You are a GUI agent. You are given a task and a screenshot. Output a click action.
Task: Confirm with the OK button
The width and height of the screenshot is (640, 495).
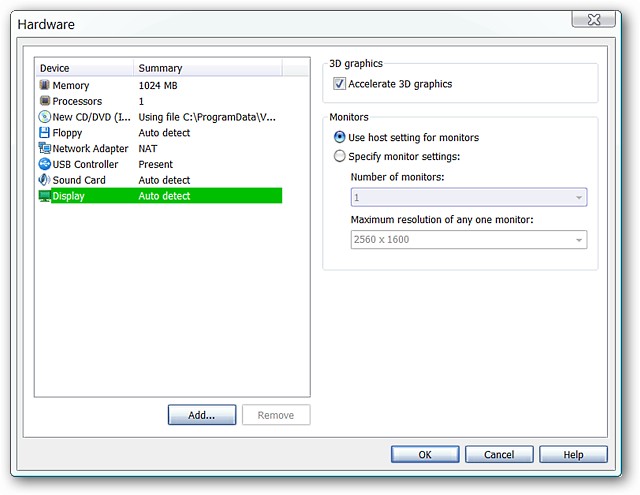[x=425, y=454]
